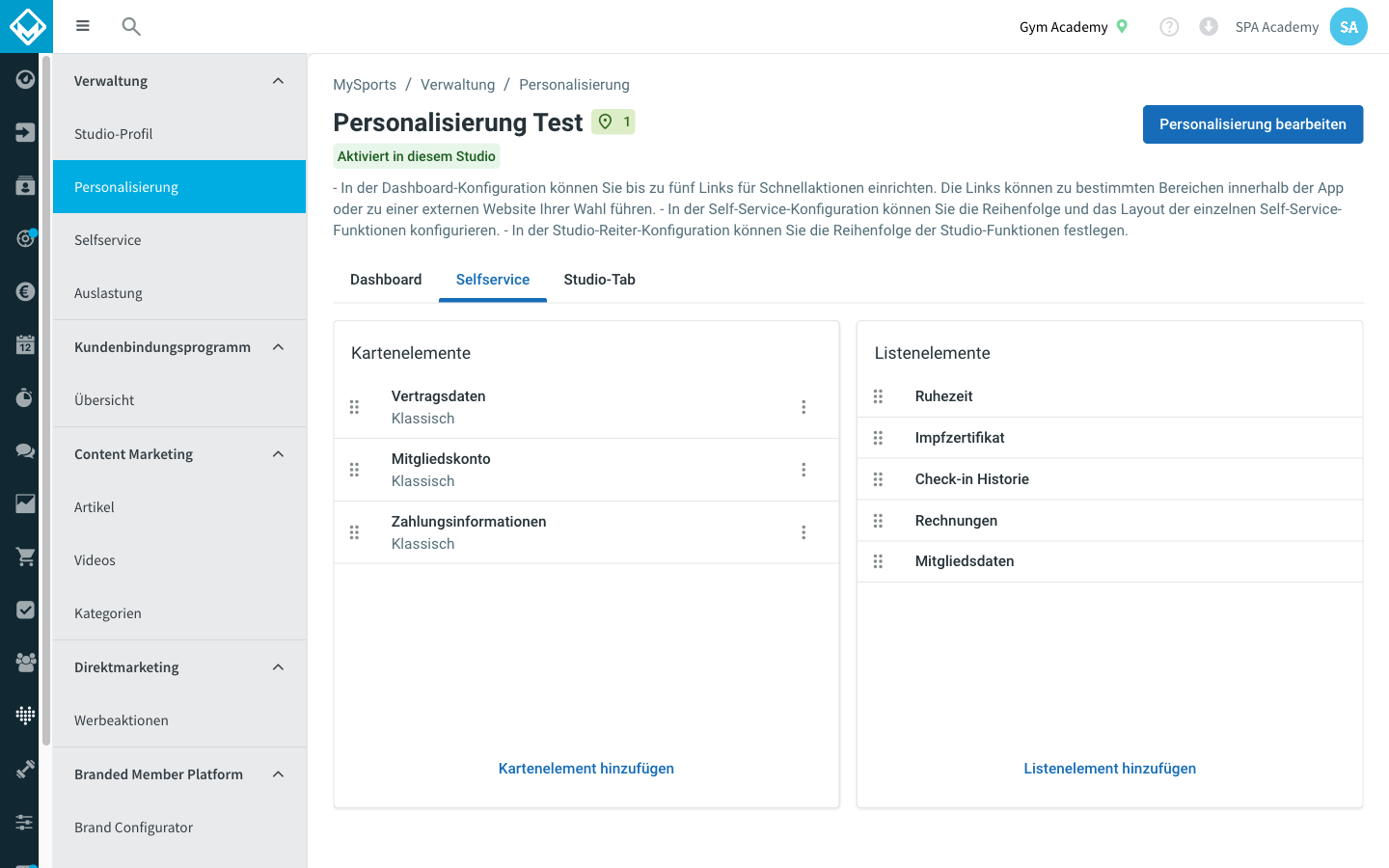Click the checkbox task icon in the sidebar
Viewport: 1389px width, 868px height.
point(25,610)
